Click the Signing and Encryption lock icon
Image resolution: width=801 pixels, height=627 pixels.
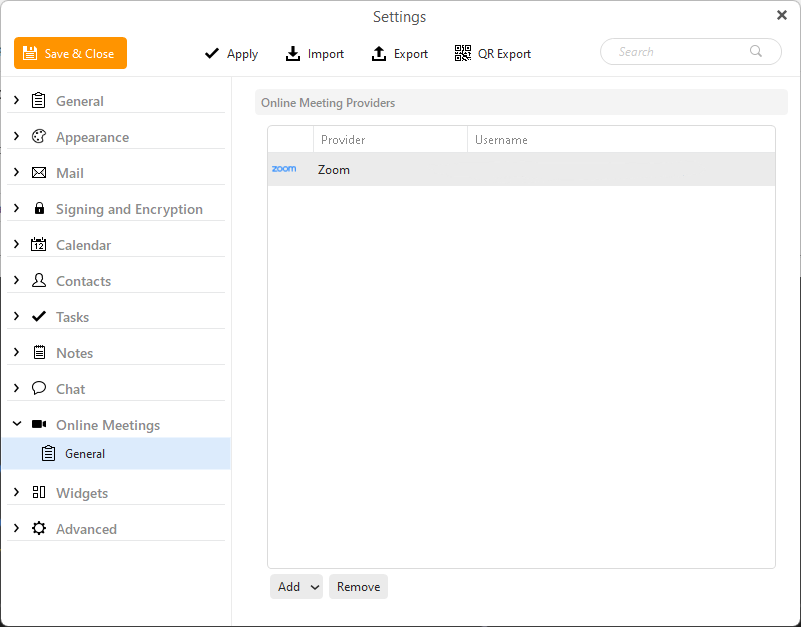pyautogui.click(x=39, y=208)
